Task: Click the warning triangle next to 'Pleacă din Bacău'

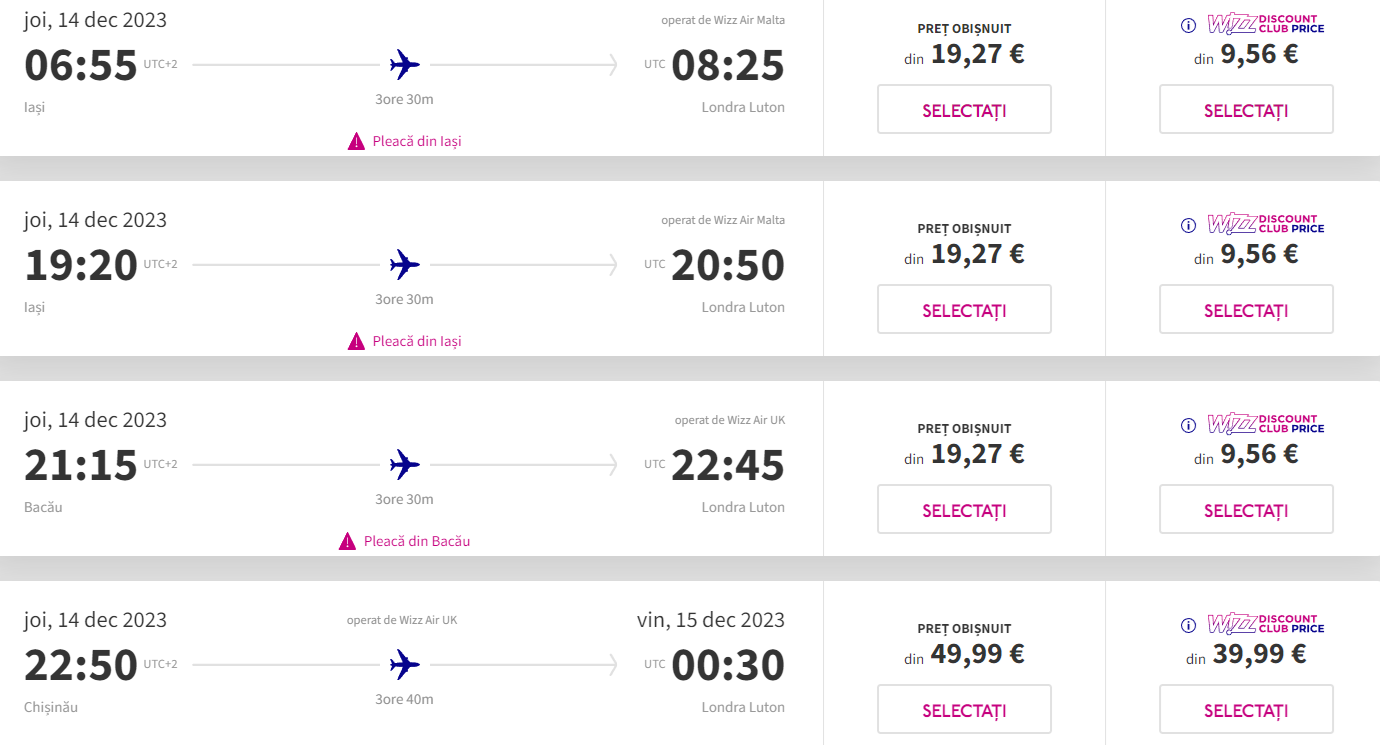Action: click(x=347, y=541)
